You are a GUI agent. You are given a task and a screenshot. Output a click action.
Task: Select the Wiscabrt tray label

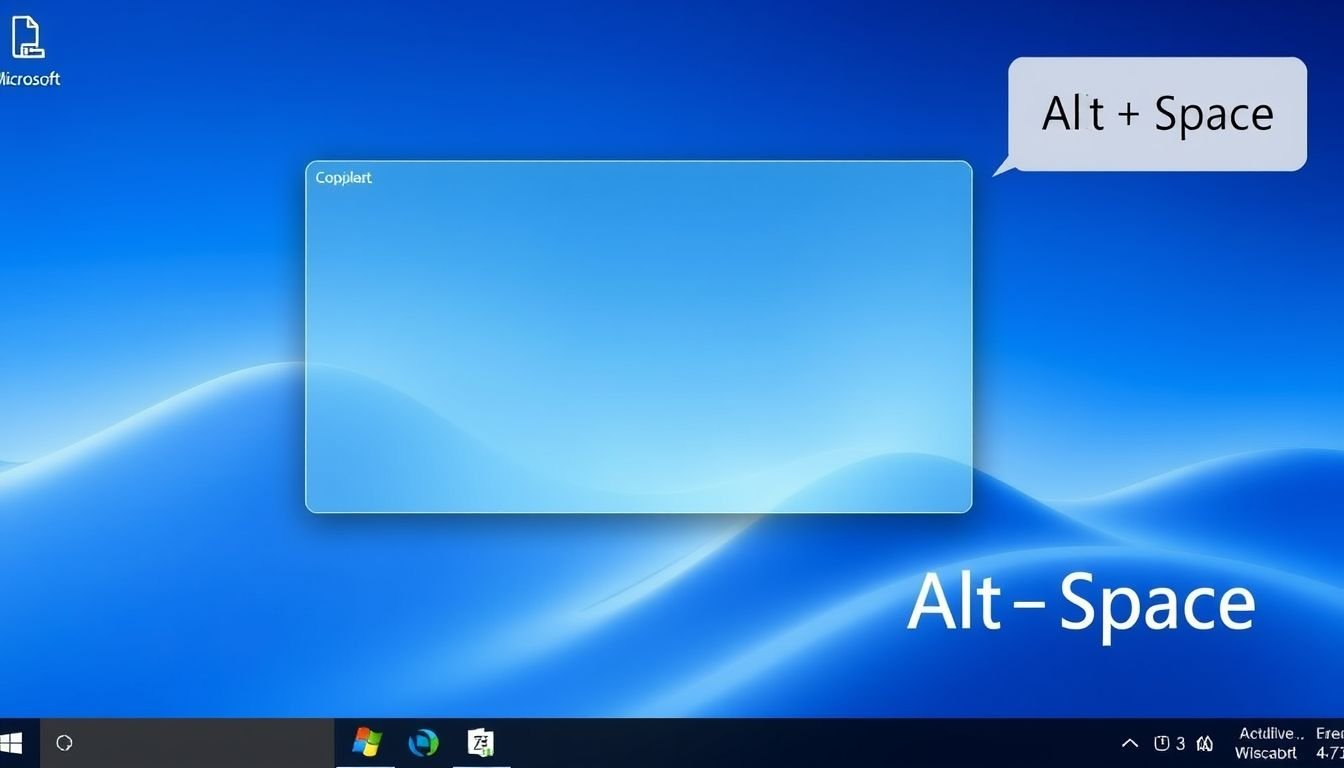1267,752
